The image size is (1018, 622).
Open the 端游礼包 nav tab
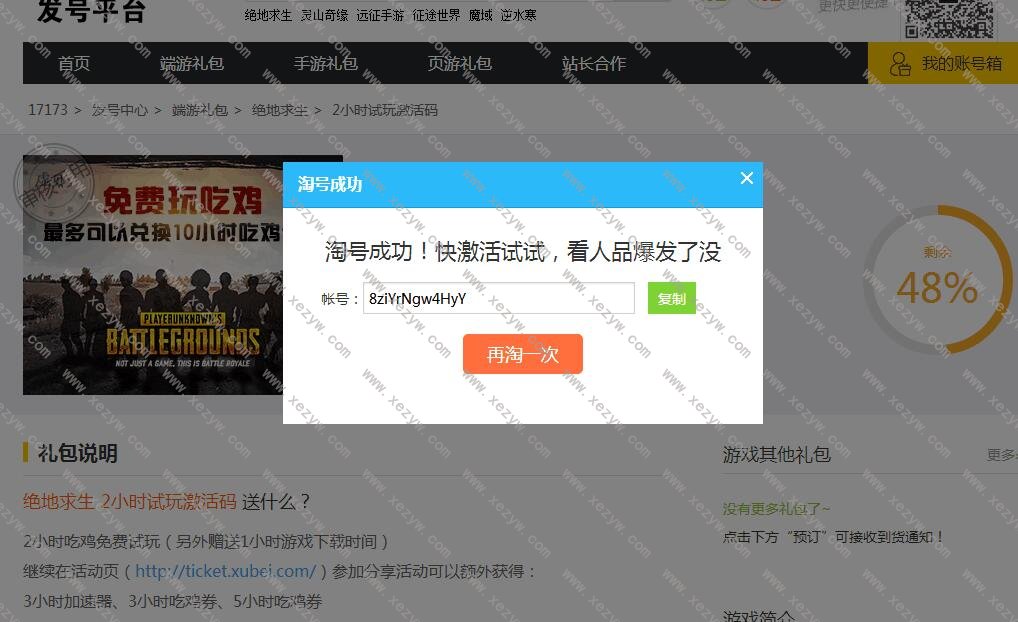pyautogui.click(x=192, y=63)
